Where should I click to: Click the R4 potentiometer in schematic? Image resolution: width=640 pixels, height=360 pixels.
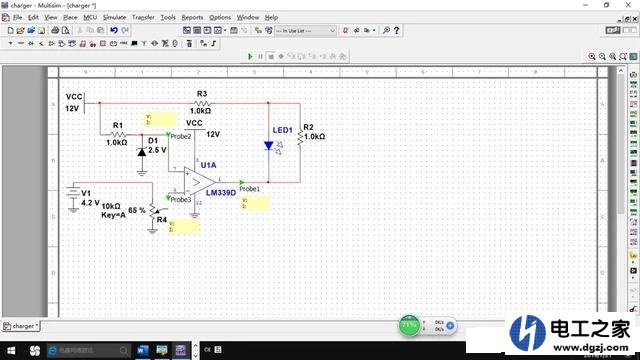(x=153, y=213)
